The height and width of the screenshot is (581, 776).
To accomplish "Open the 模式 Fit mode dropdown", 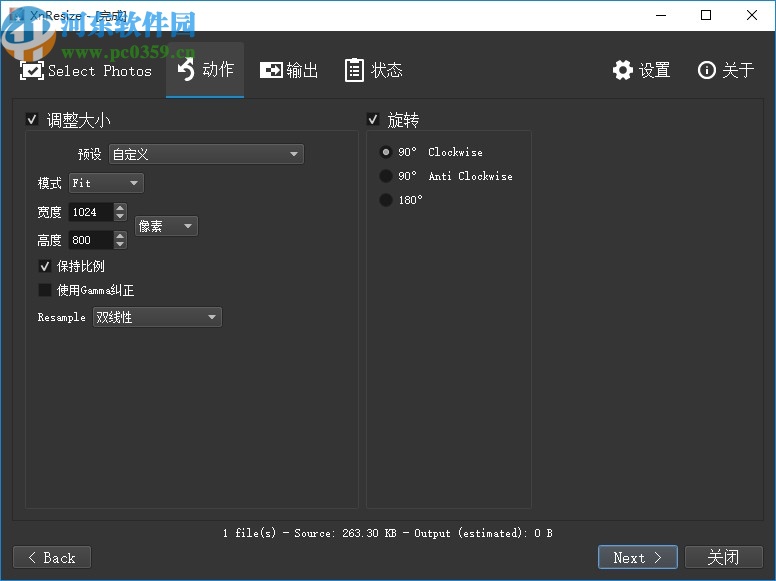I will pyautogui.click(x=106, y=183).
